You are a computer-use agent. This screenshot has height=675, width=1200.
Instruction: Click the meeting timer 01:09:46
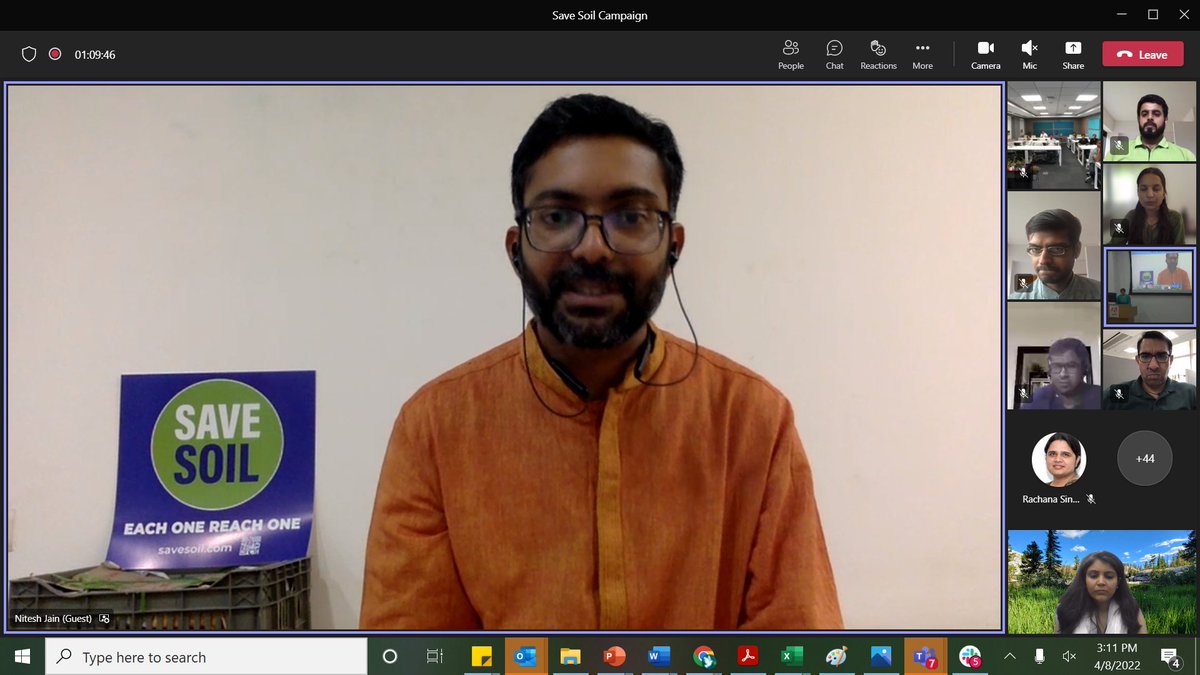[95, 55]
